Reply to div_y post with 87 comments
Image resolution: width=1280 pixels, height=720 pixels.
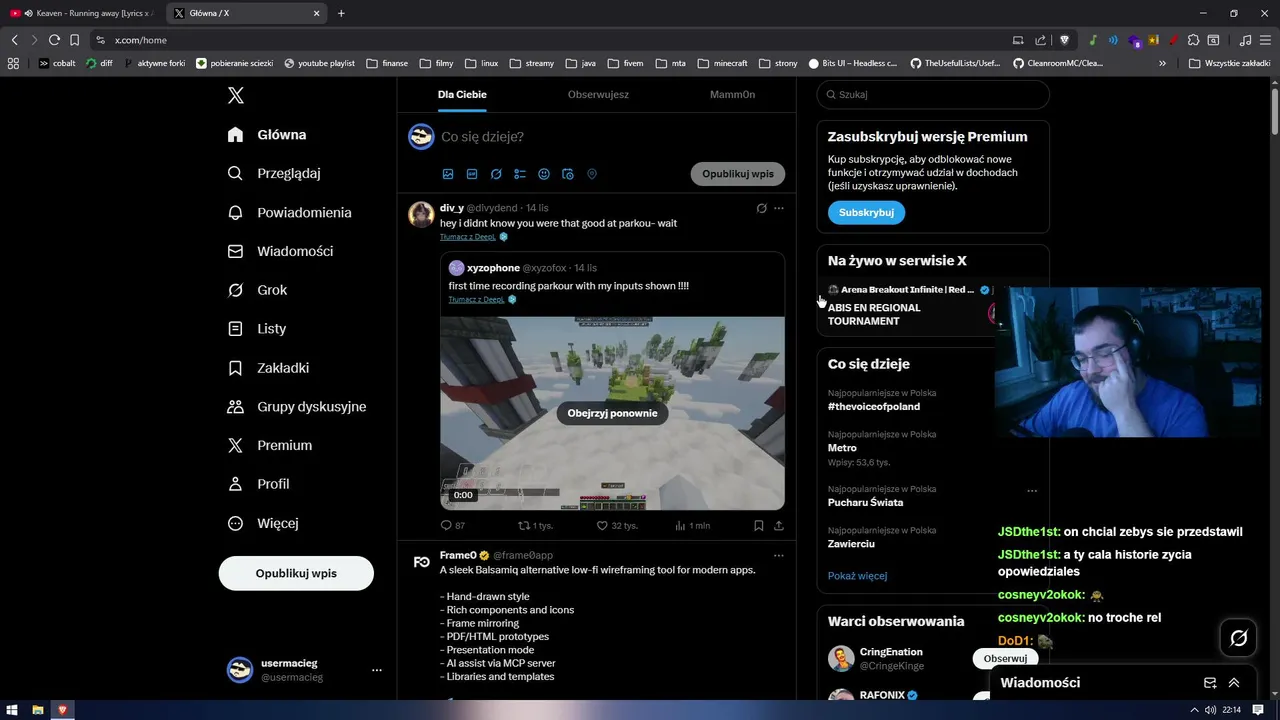pos(453,525)
